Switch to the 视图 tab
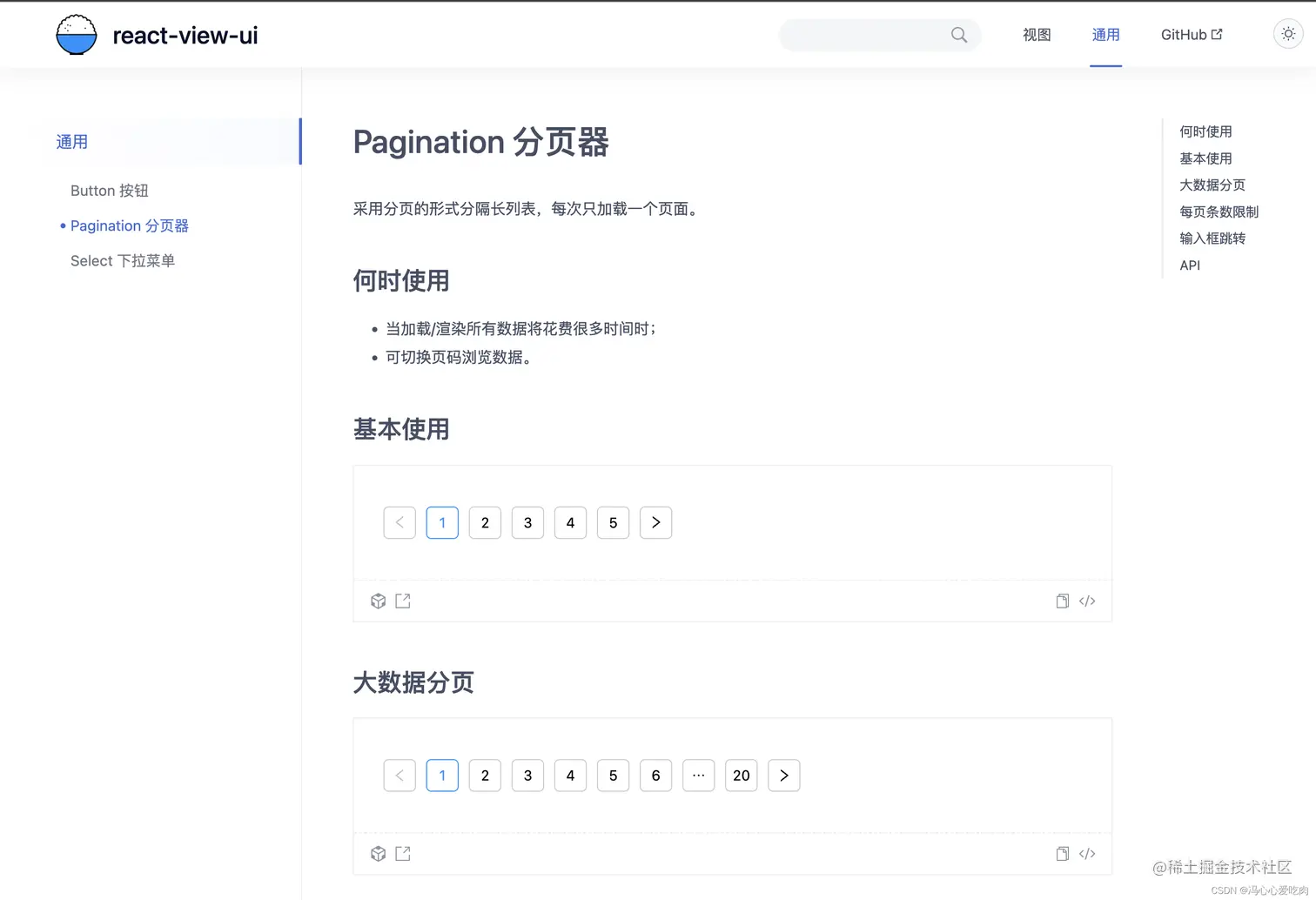 1037,35
